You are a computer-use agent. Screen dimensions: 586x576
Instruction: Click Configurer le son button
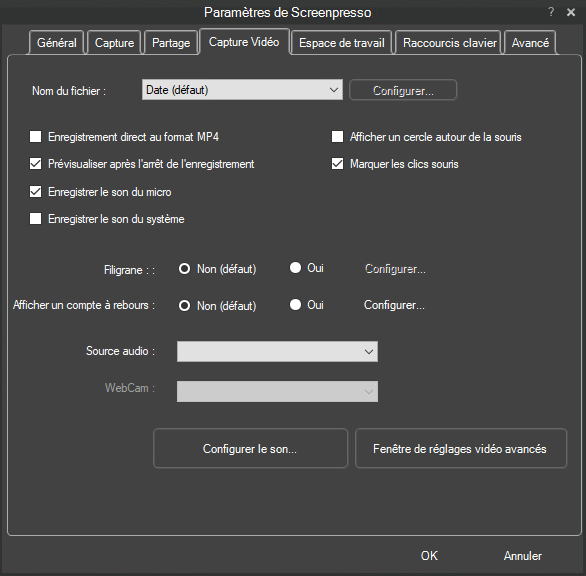[x=250, y=448]
